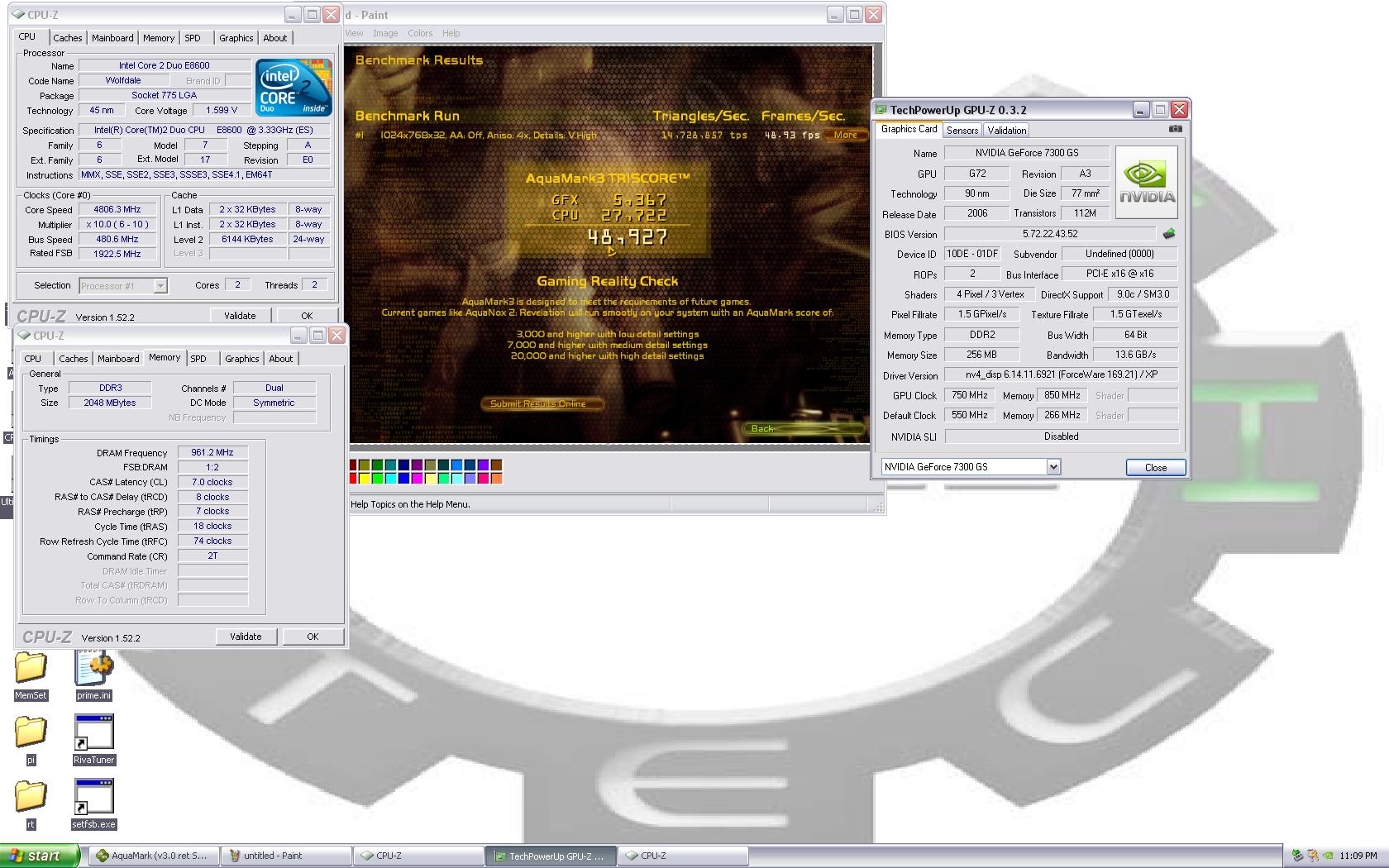Click the system clock showing 11:09 PM

coord(1358,856)
